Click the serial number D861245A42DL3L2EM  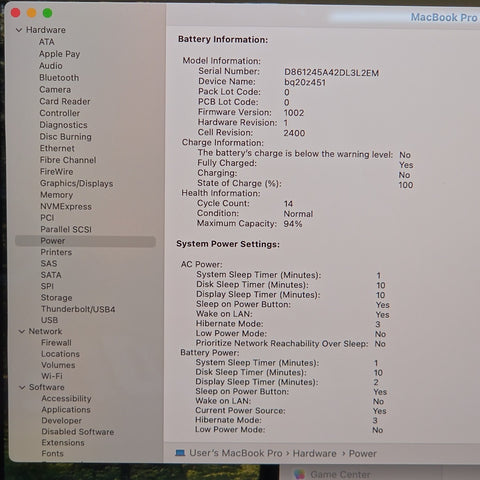click(x=331, y=73)
